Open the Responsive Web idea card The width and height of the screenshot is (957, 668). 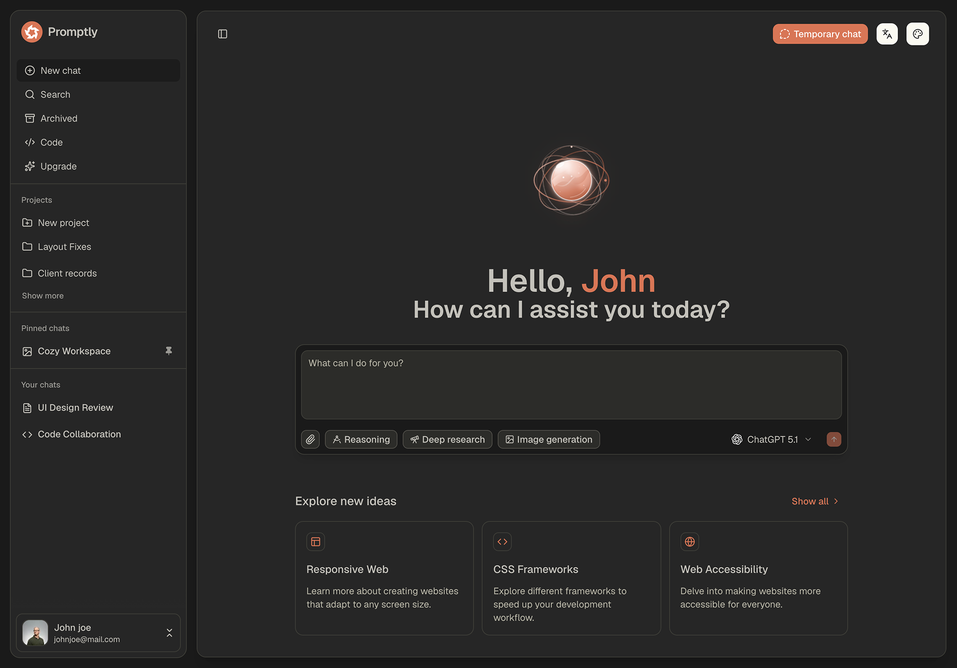[385, 578]
